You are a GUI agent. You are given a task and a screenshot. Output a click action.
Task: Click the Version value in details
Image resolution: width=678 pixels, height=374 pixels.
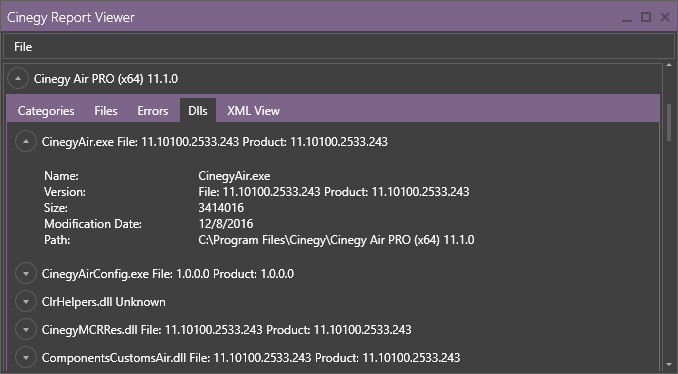click(x=333, y=192)
